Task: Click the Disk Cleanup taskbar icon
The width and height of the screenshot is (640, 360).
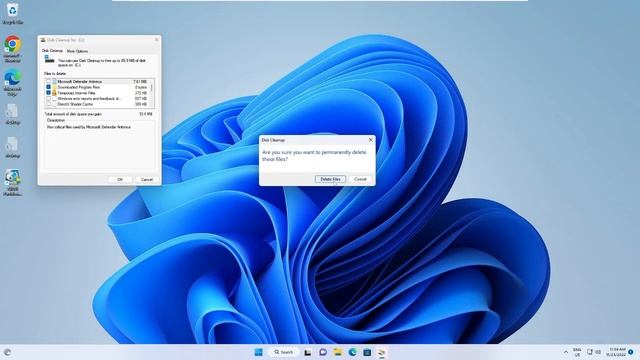Action: (x=382, y=352)
